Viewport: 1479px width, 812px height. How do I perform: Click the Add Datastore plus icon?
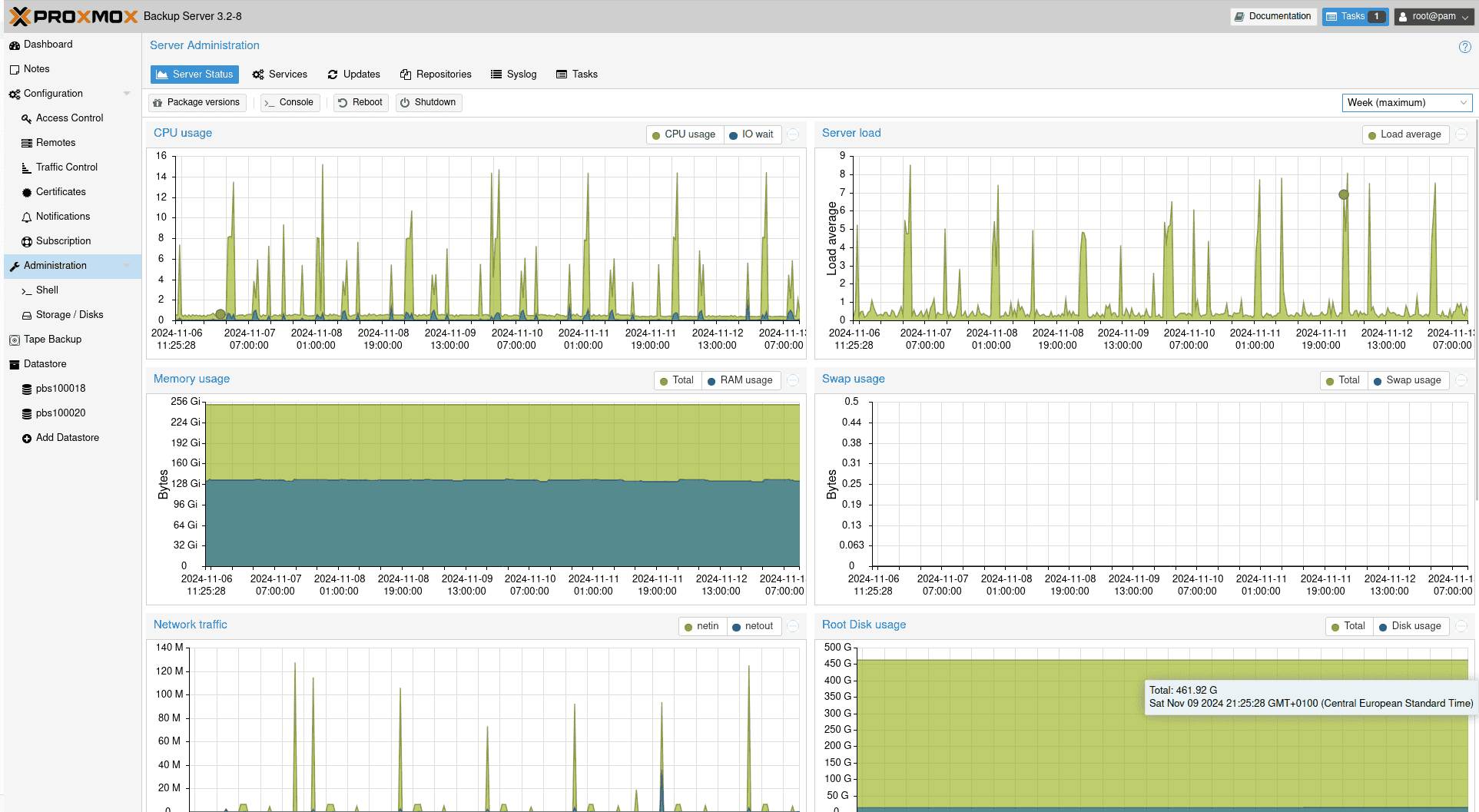[x=27, y=439]
